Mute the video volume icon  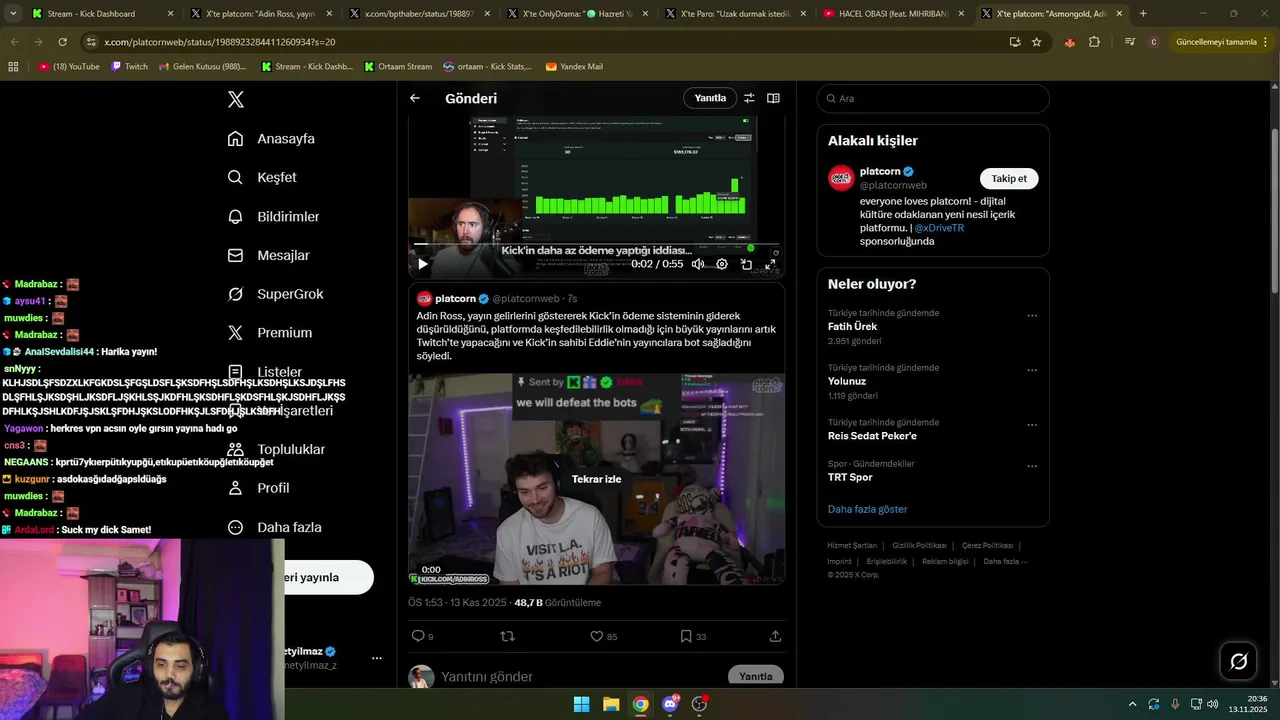pos(698,264)
